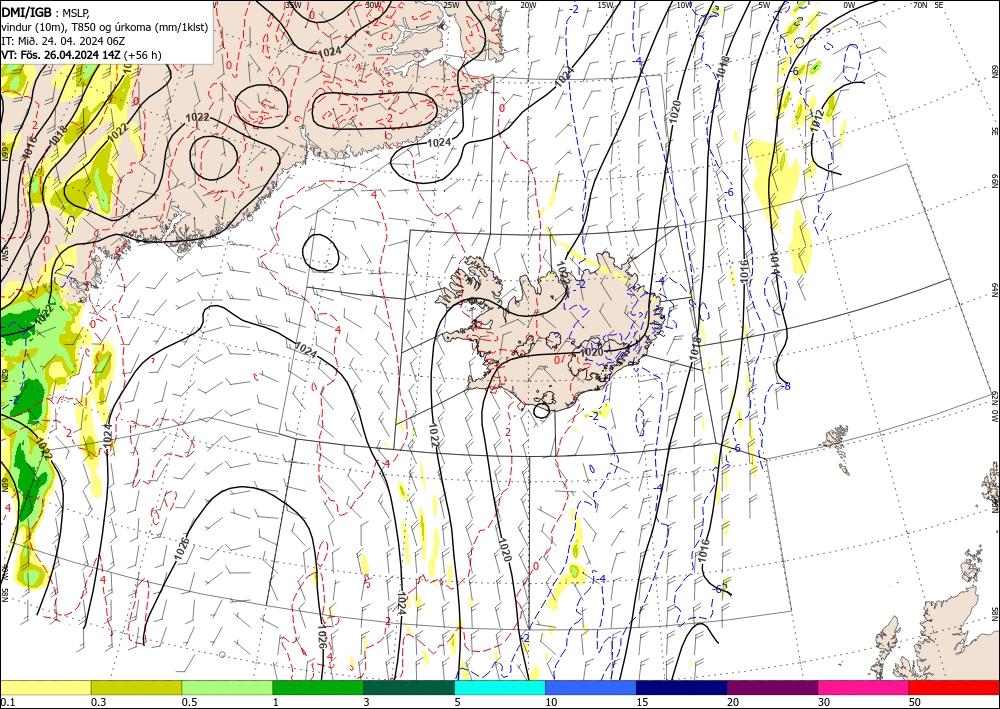Click the blue '-8' temperature label
Image resolution: width=1000 pixels, height=709 pixels.
tap(786, 386)
